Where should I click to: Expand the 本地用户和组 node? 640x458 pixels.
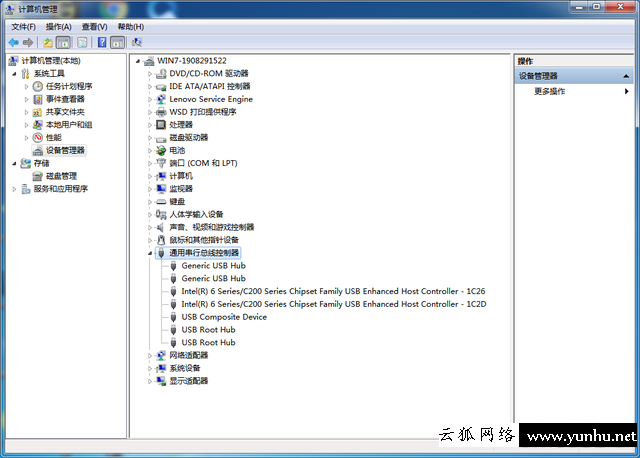pos(27,125)
